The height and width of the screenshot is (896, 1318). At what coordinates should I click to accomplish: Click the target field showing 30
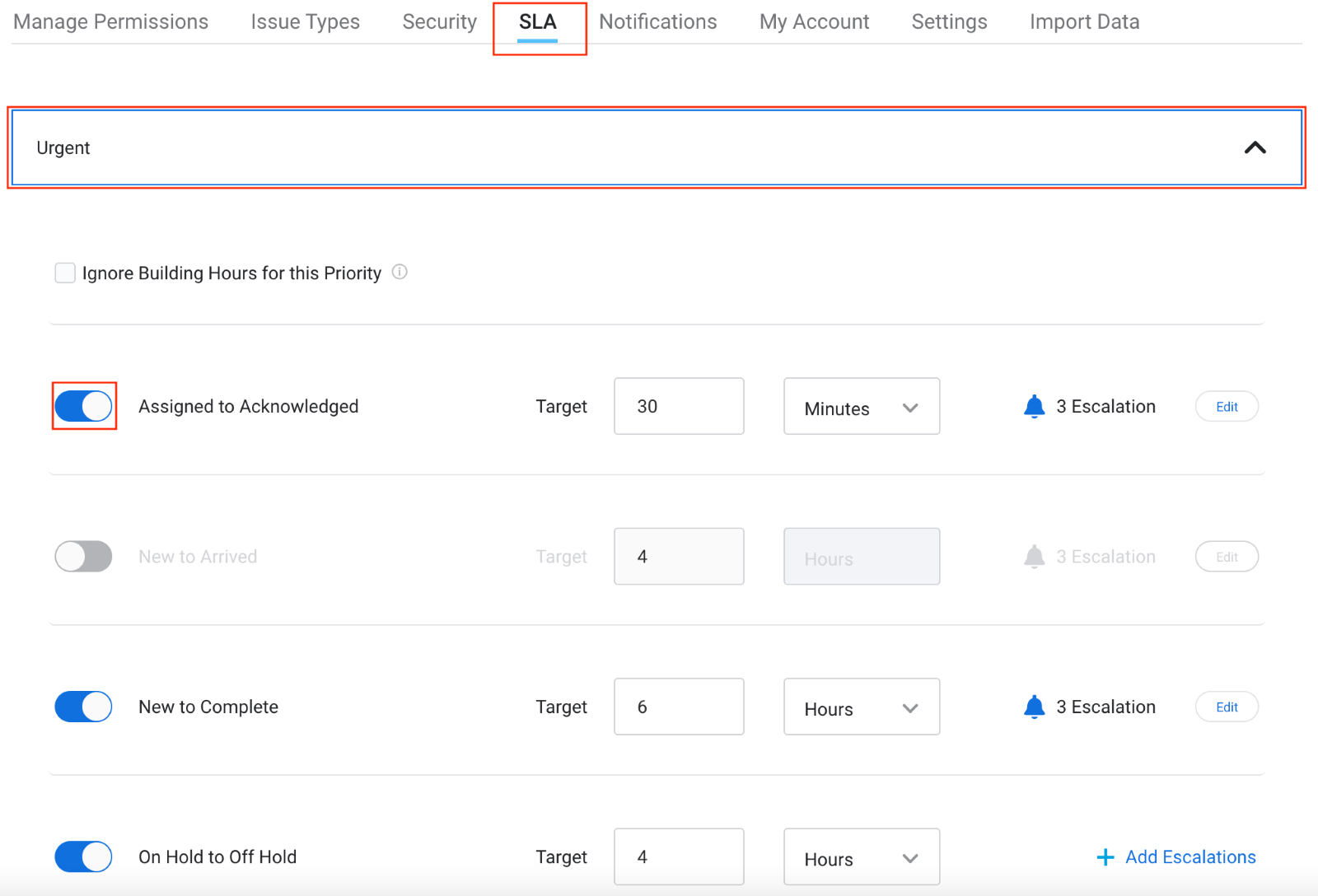point(679,407)
